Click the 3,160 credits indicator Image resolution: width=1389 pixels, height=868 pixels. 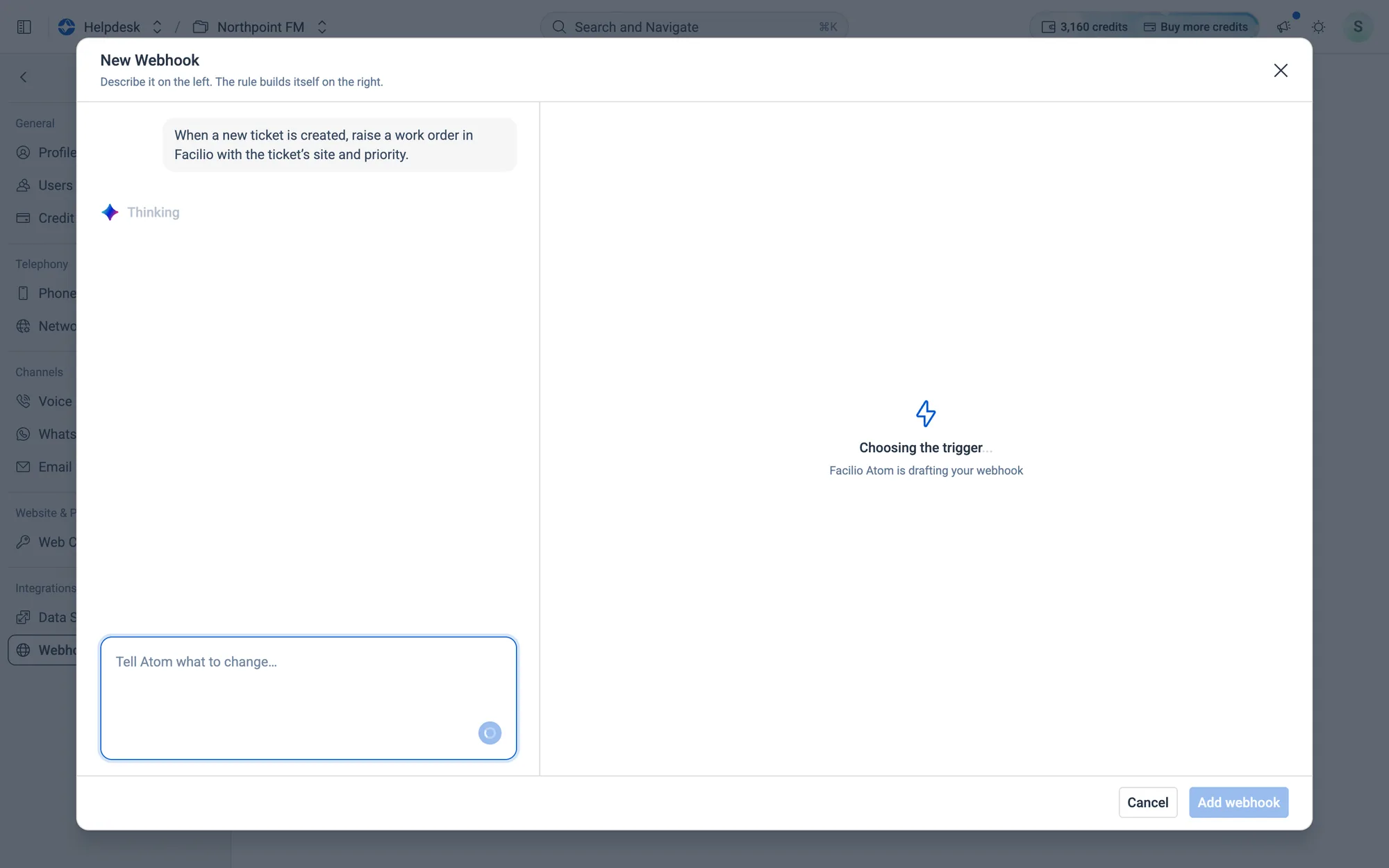coord(1084,27)
